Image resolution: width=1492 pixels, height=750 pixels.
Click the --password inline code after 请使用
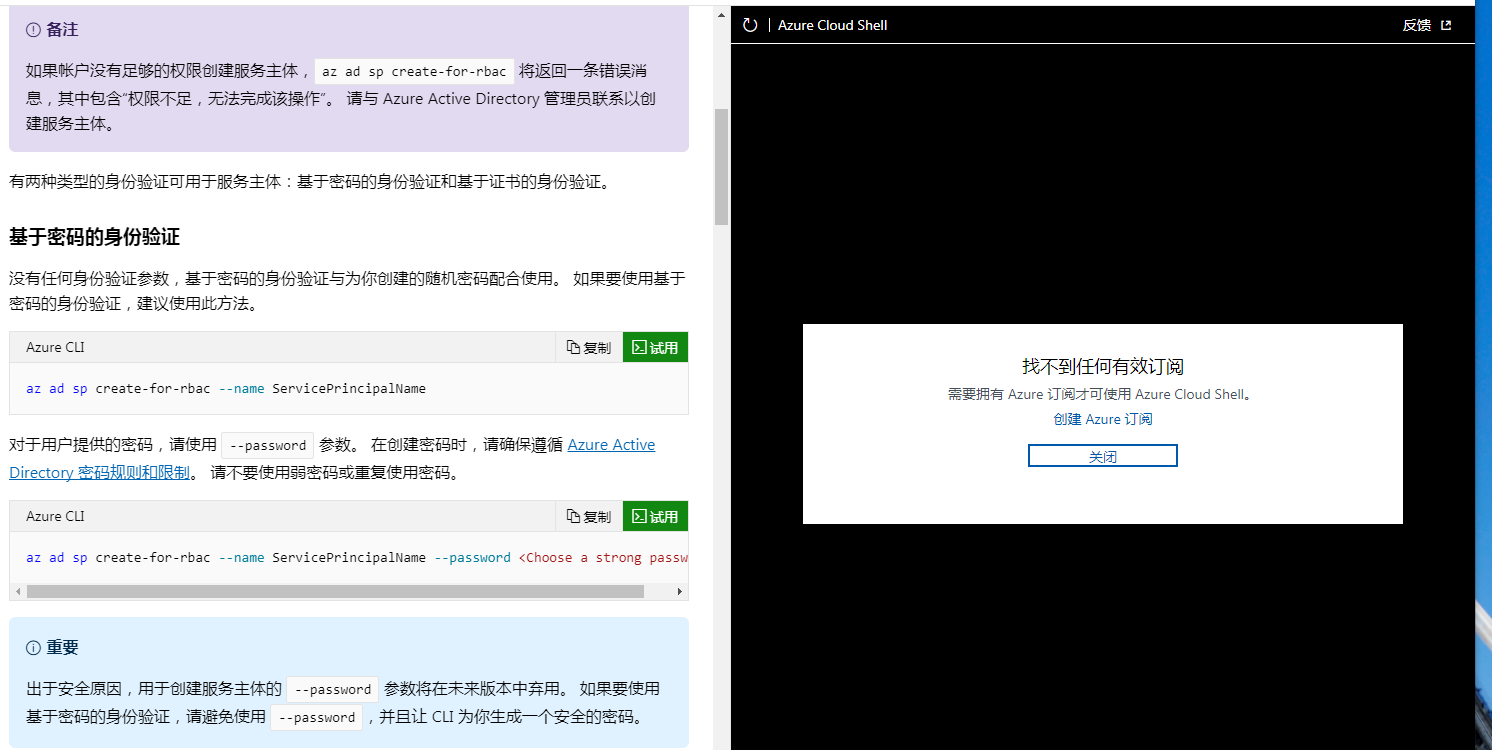pyautogui.click(x=267, y=445)
